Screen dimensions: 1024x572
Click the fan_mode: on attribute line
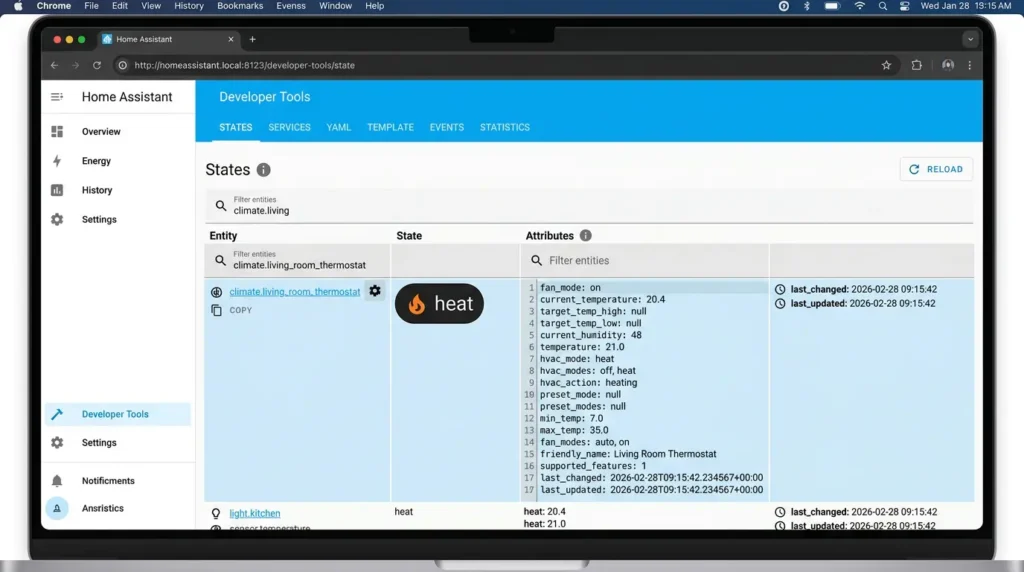pos(569,287)
